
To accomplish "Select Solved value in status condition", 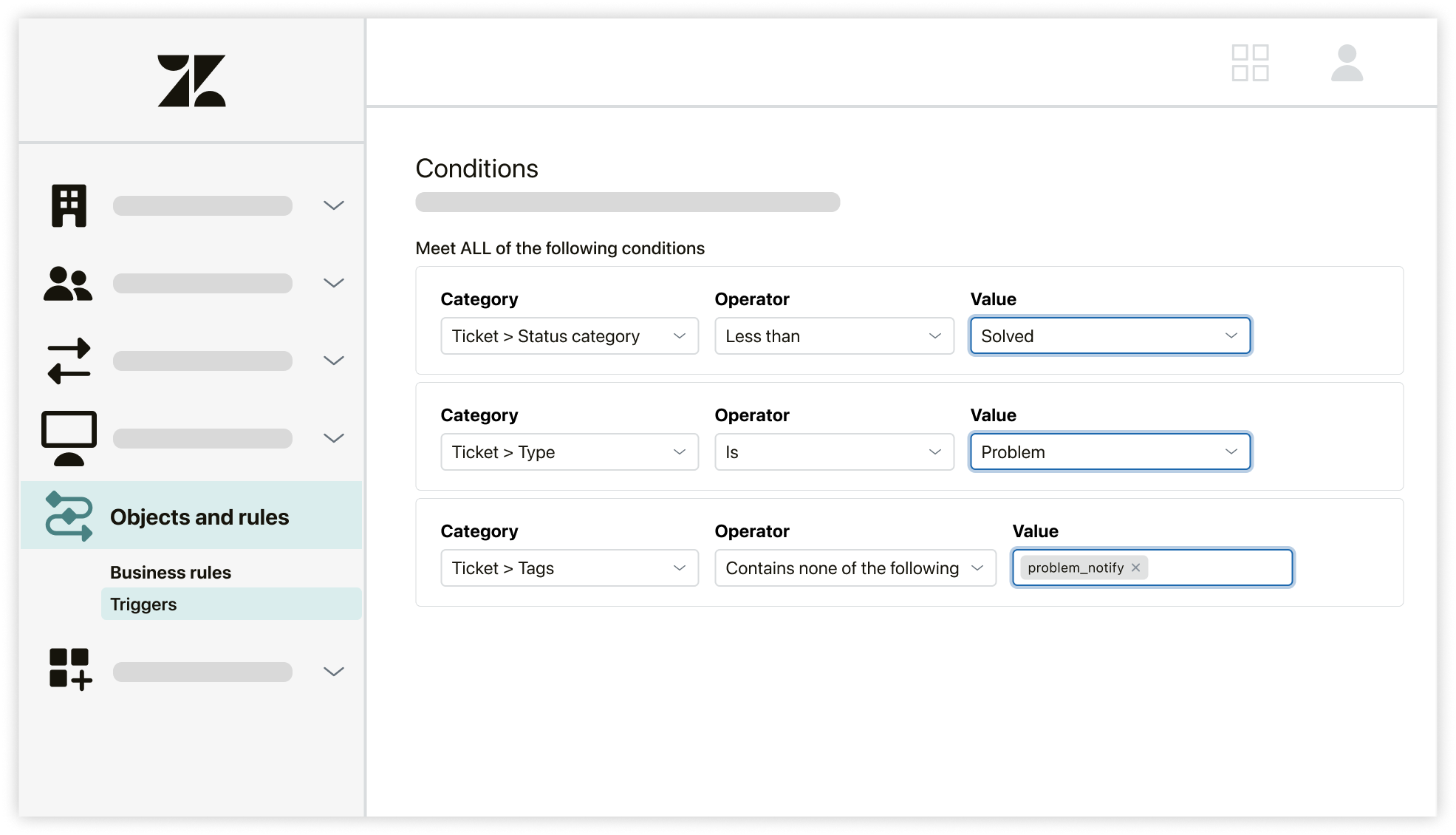I will click(x=1109, y=336).
